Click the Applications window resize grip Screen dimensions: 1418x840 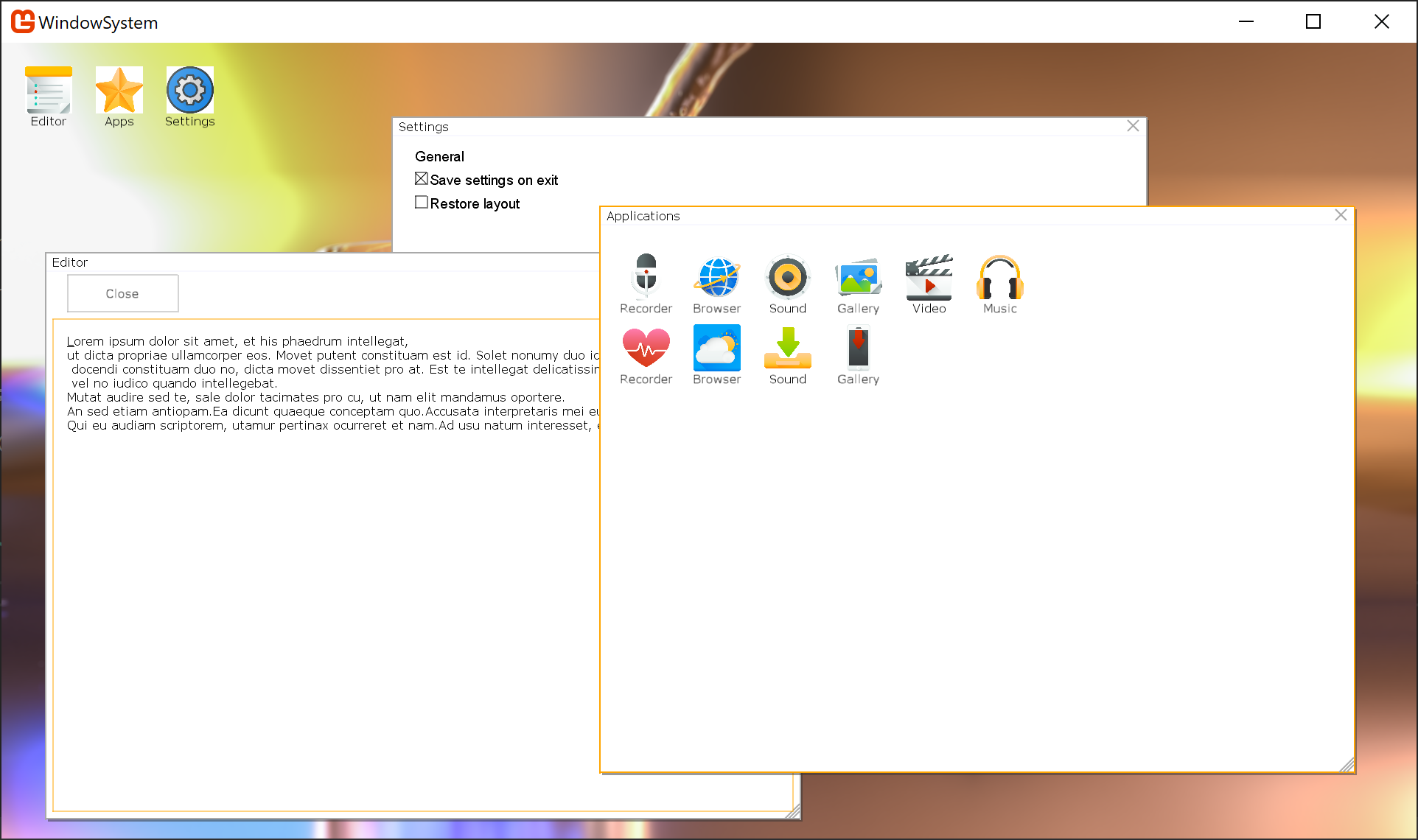[1347, 766]
